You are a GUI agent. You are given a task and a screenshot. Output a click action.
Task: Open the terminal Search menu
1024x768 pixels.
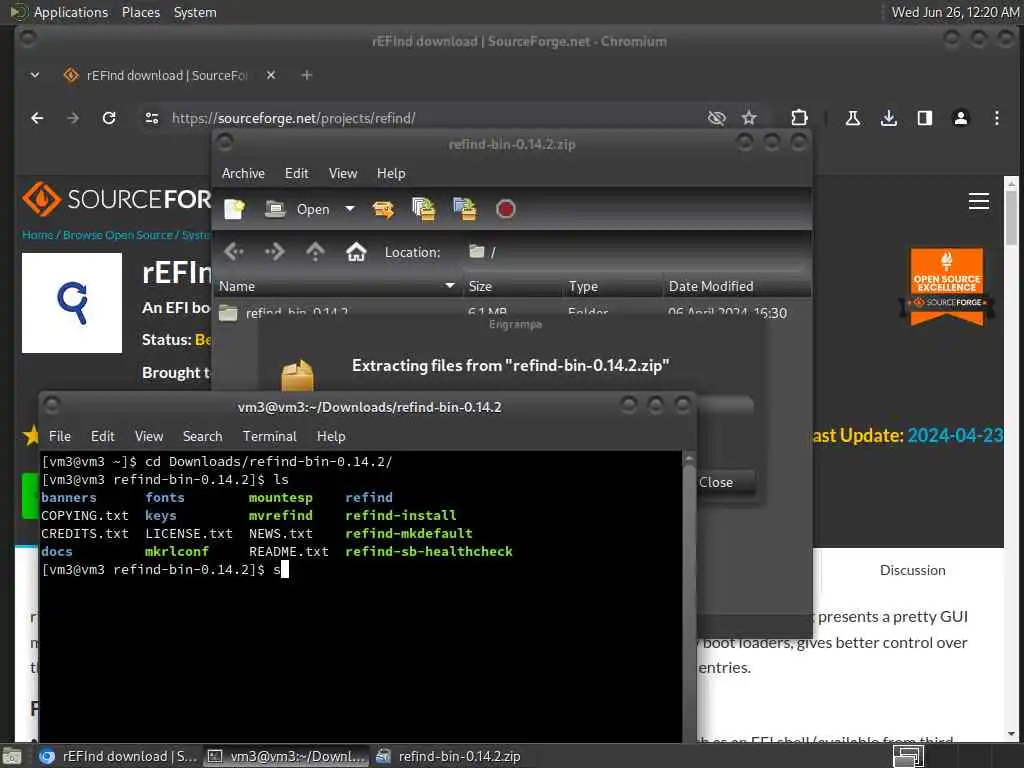click(202, 436)
